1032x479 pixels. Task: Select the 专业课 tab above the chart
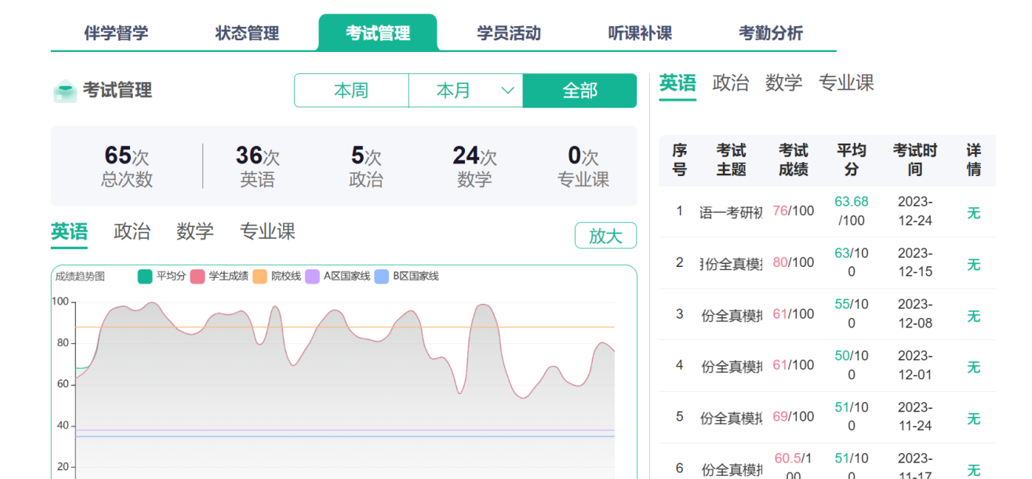(x=267, y=232)
